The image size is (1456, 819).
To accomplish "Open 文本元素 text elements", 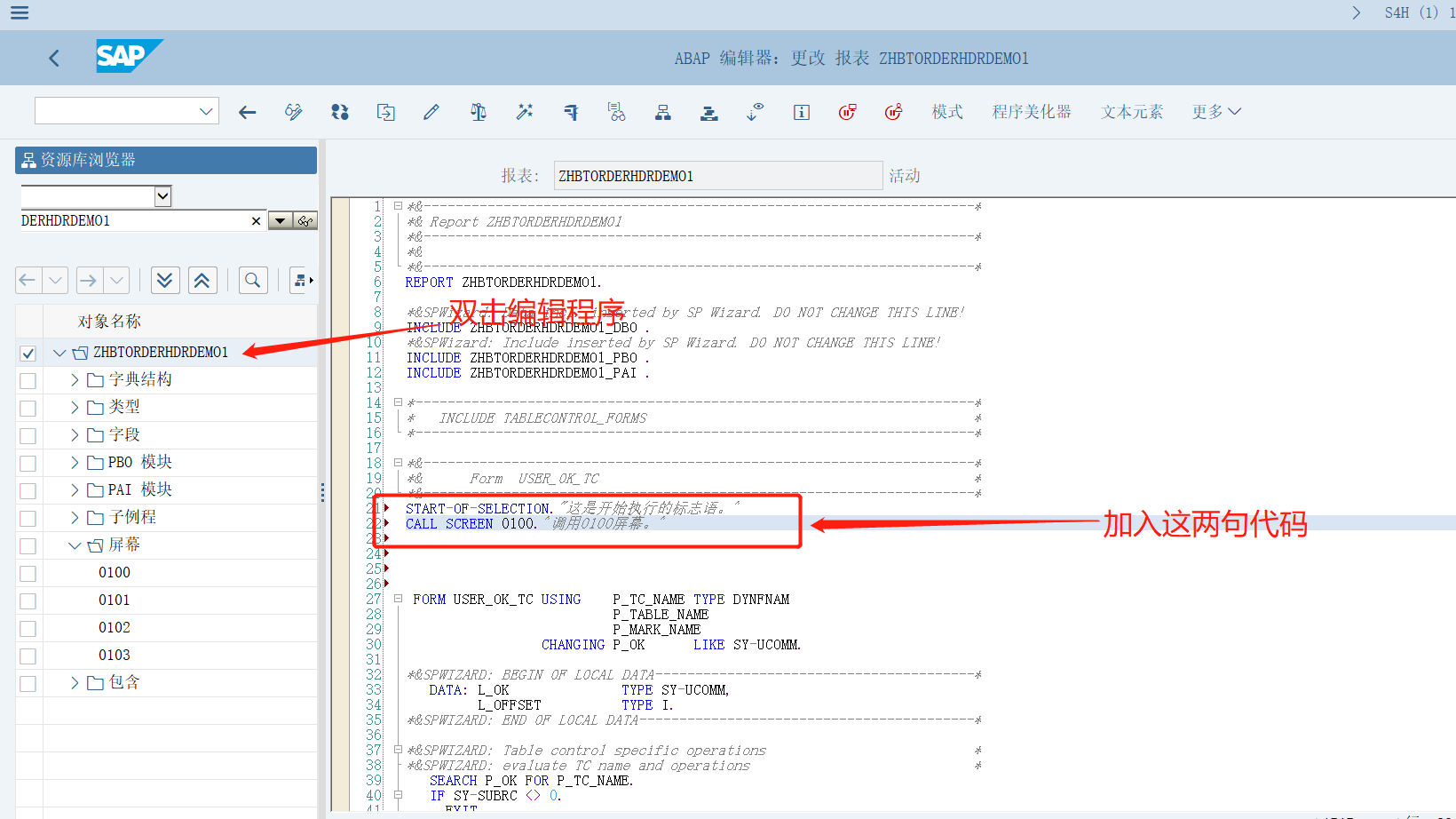I will [1132, 112].
